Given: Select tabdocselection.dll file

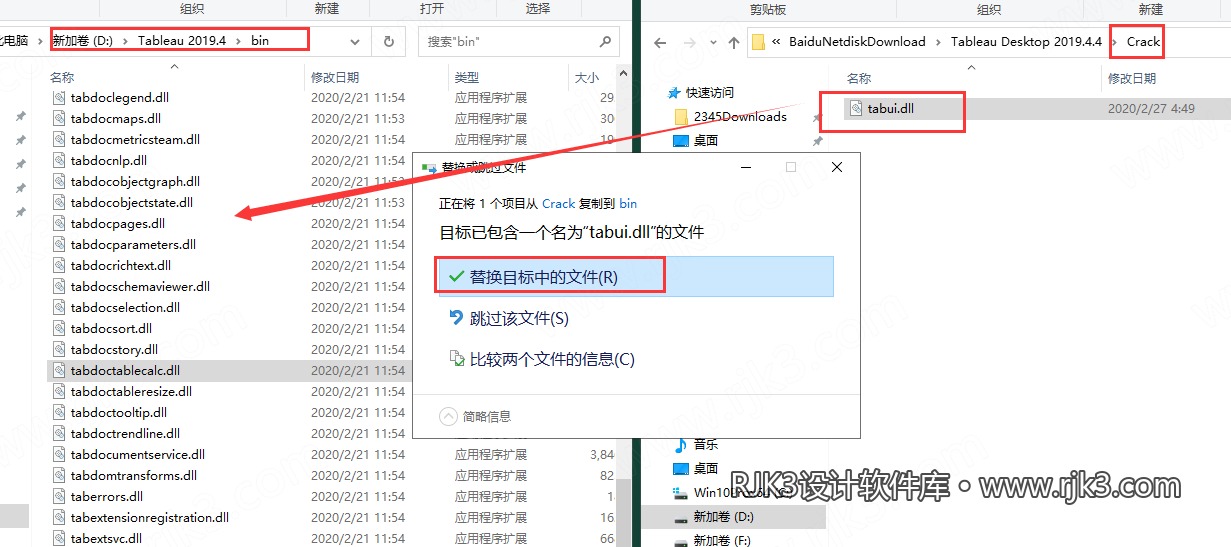Looking at the screenshot, I should click(x=125, y=307).
